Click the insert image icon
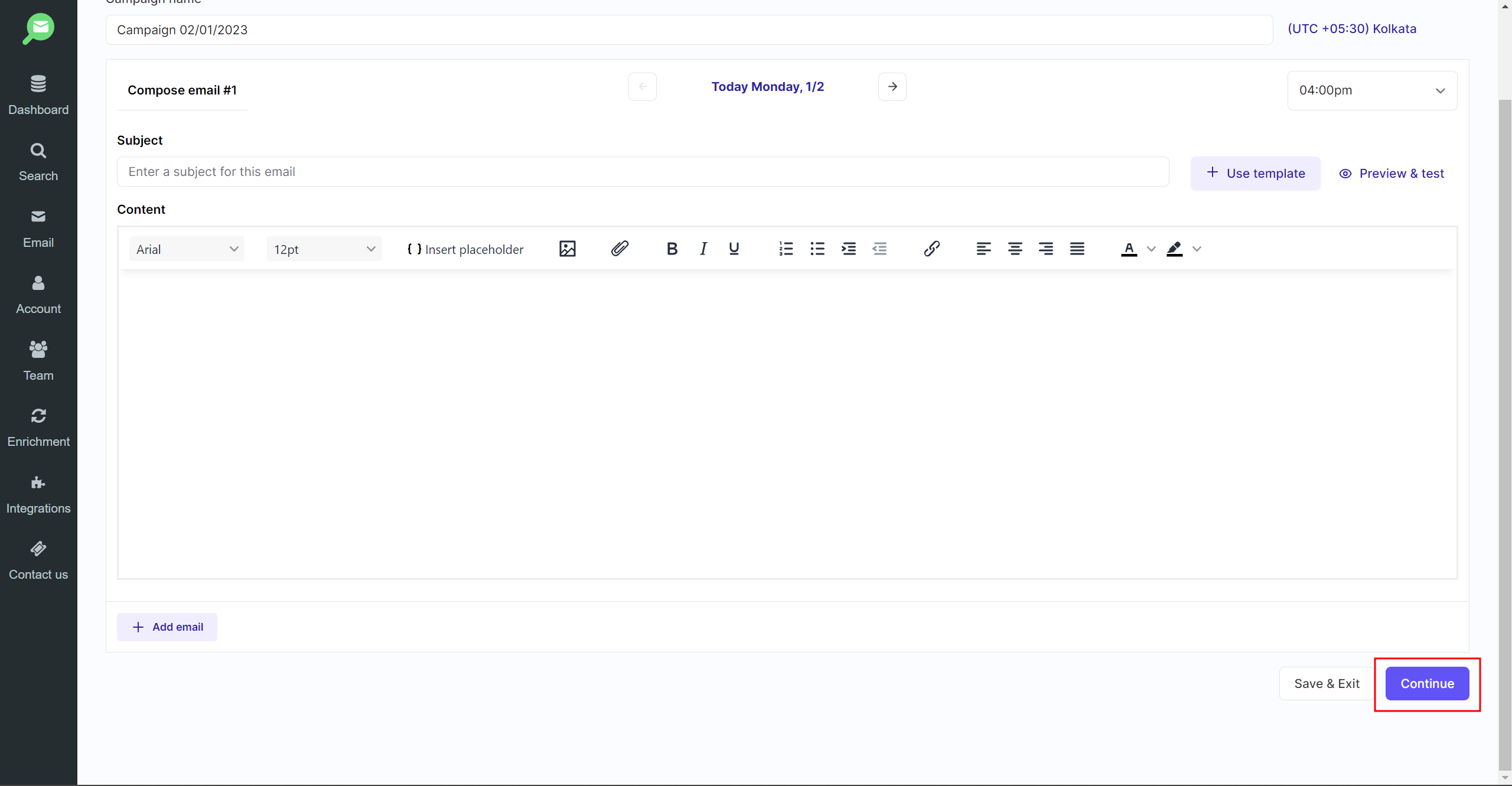This screenshot has height=786, width=1512. tap(567, 249)
